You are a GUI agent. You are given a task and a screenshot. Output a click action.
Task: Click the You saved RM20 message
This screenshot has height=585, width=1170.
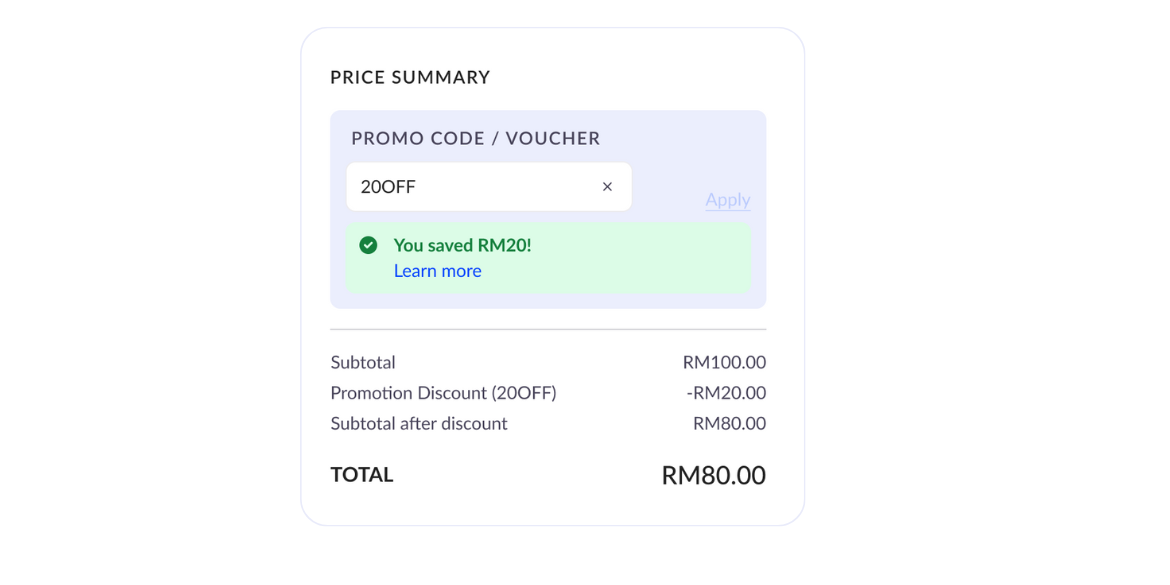pos(461,245)
